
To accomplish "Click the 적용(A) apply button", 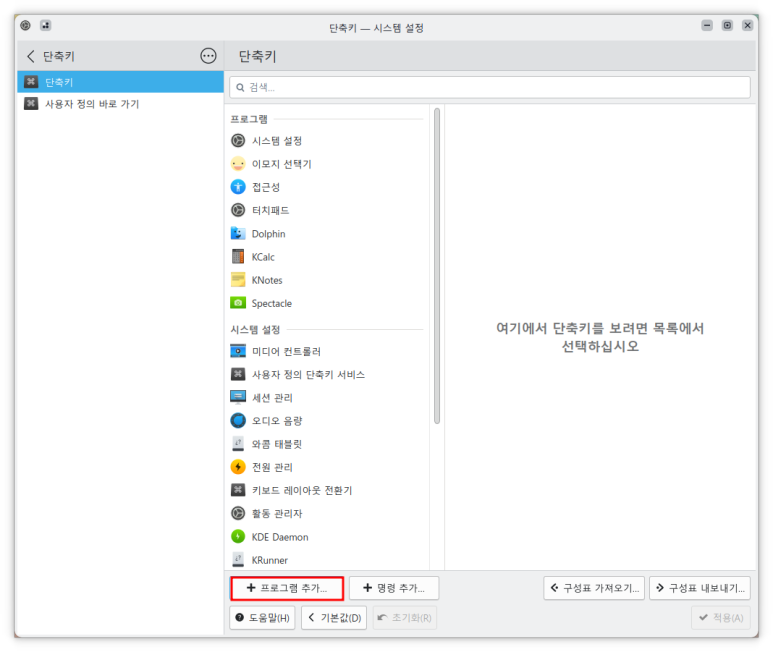I will (x=721, y=618).
